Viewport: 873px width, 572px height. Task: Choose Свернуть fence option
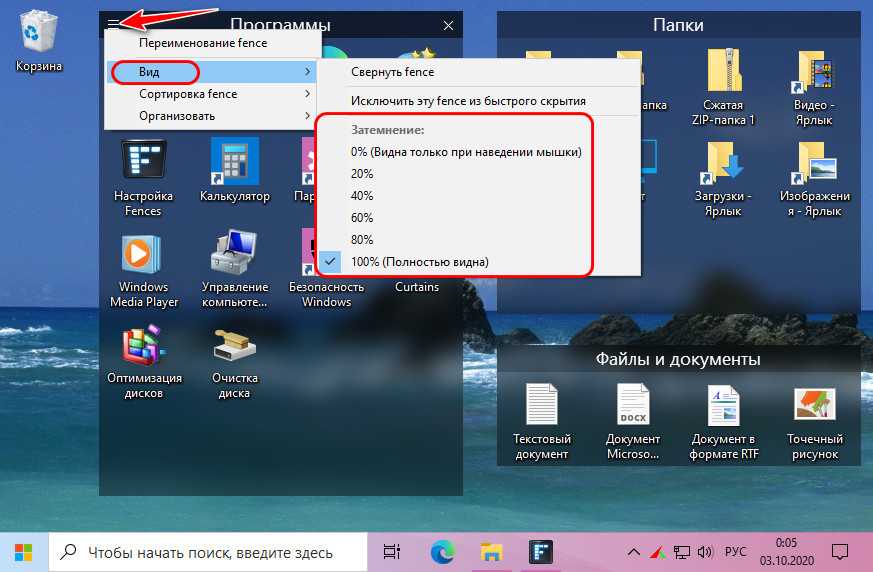pos(479,72)
